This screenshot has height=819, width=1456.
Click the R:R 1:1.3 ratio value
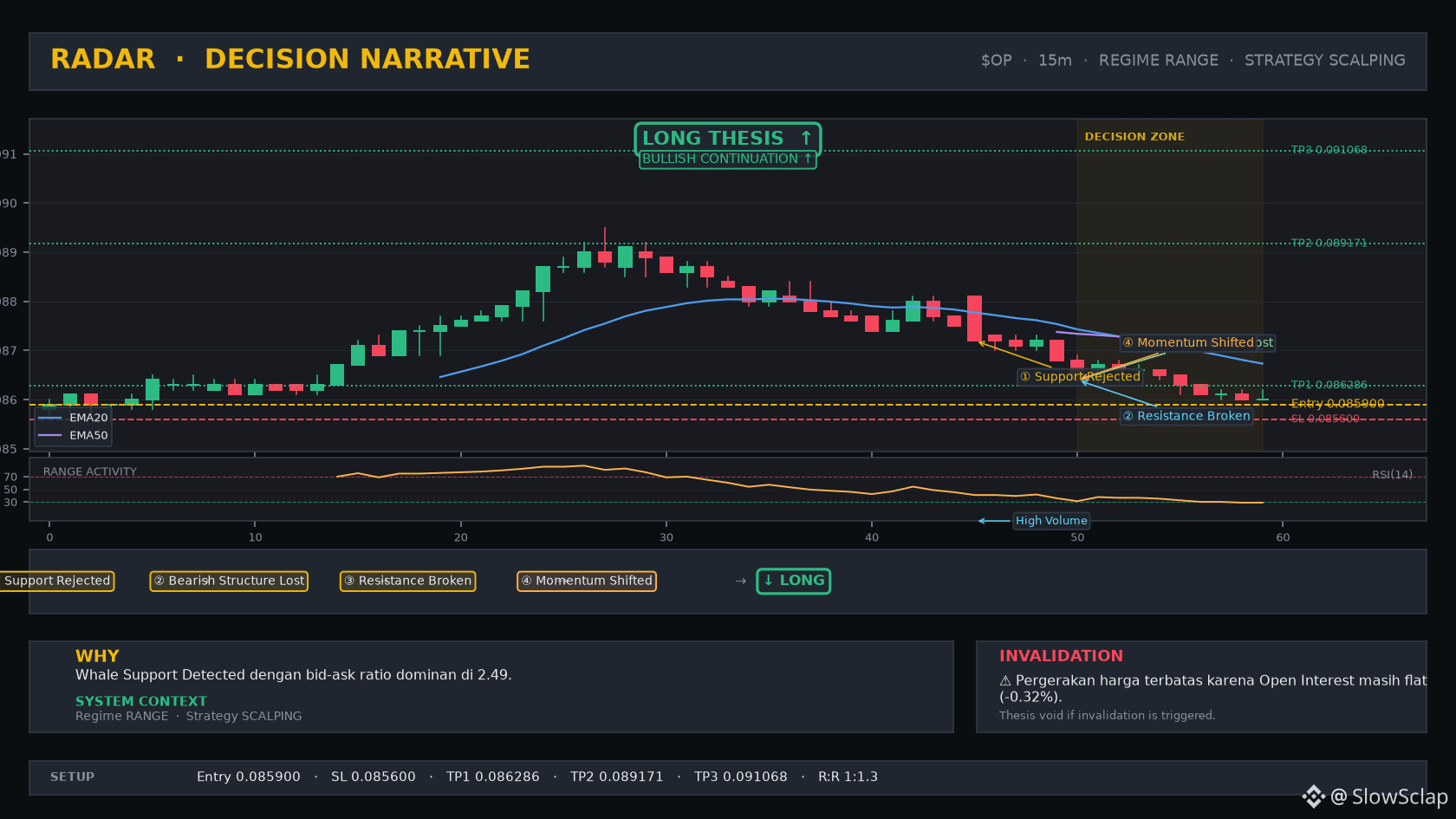pyautogui.click(x=848, y=777)
